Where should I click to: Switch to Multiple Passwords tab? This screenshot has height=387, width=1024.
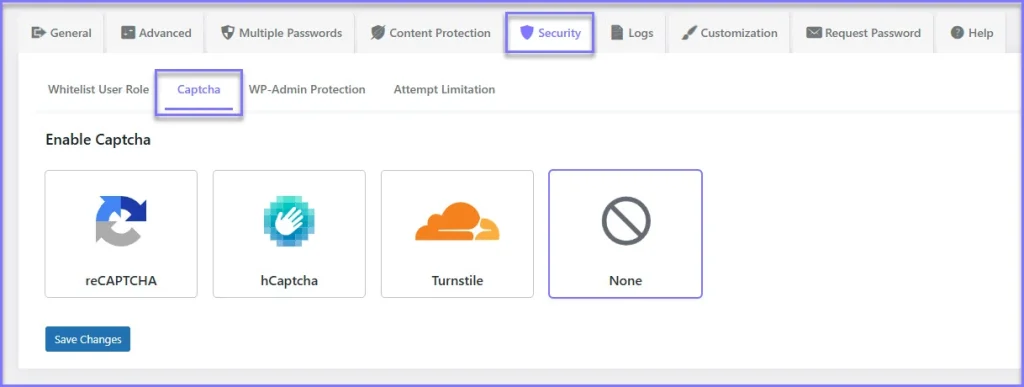tap(281, 33)
